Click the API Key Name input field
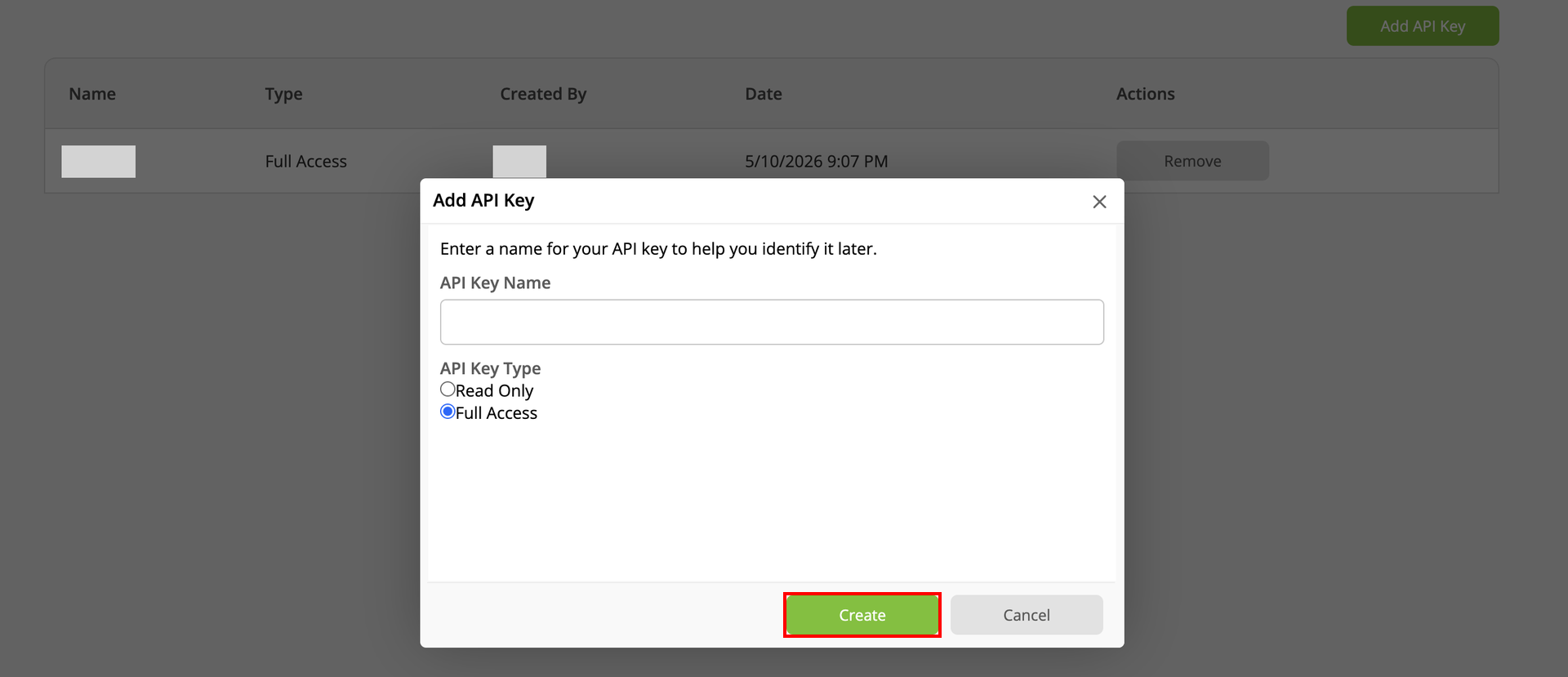The height and width of the screenshot is (677, 1568). point(772,322)
